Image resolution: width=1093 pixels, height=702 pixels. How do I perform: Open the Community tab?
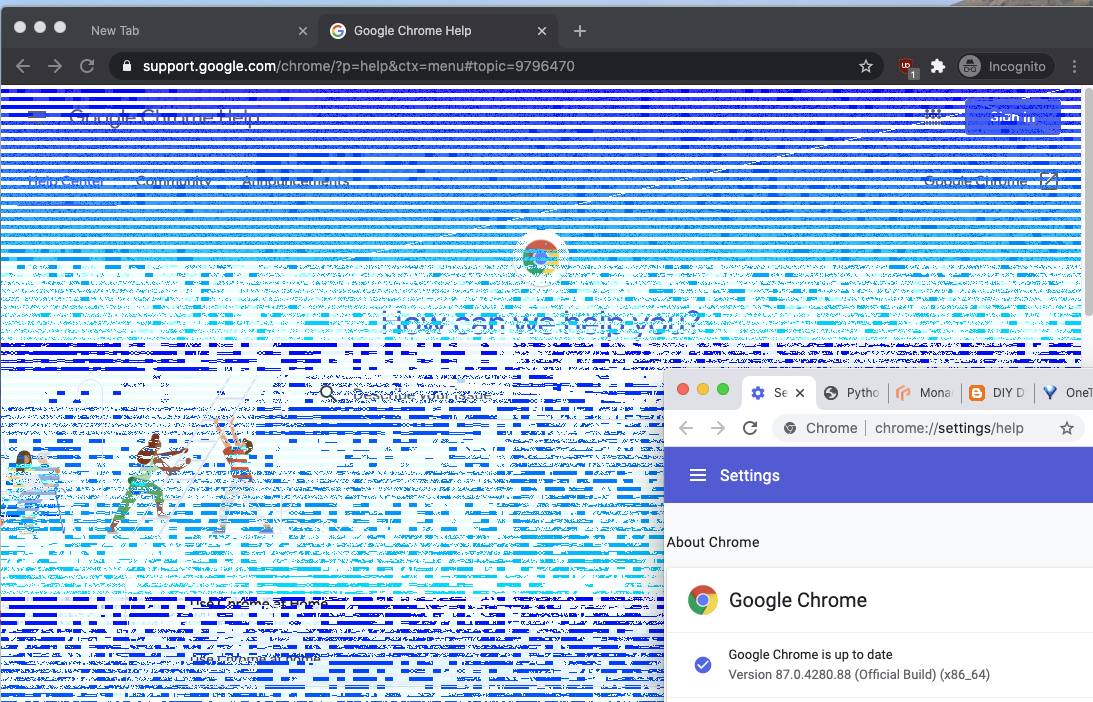pos(174,181)
